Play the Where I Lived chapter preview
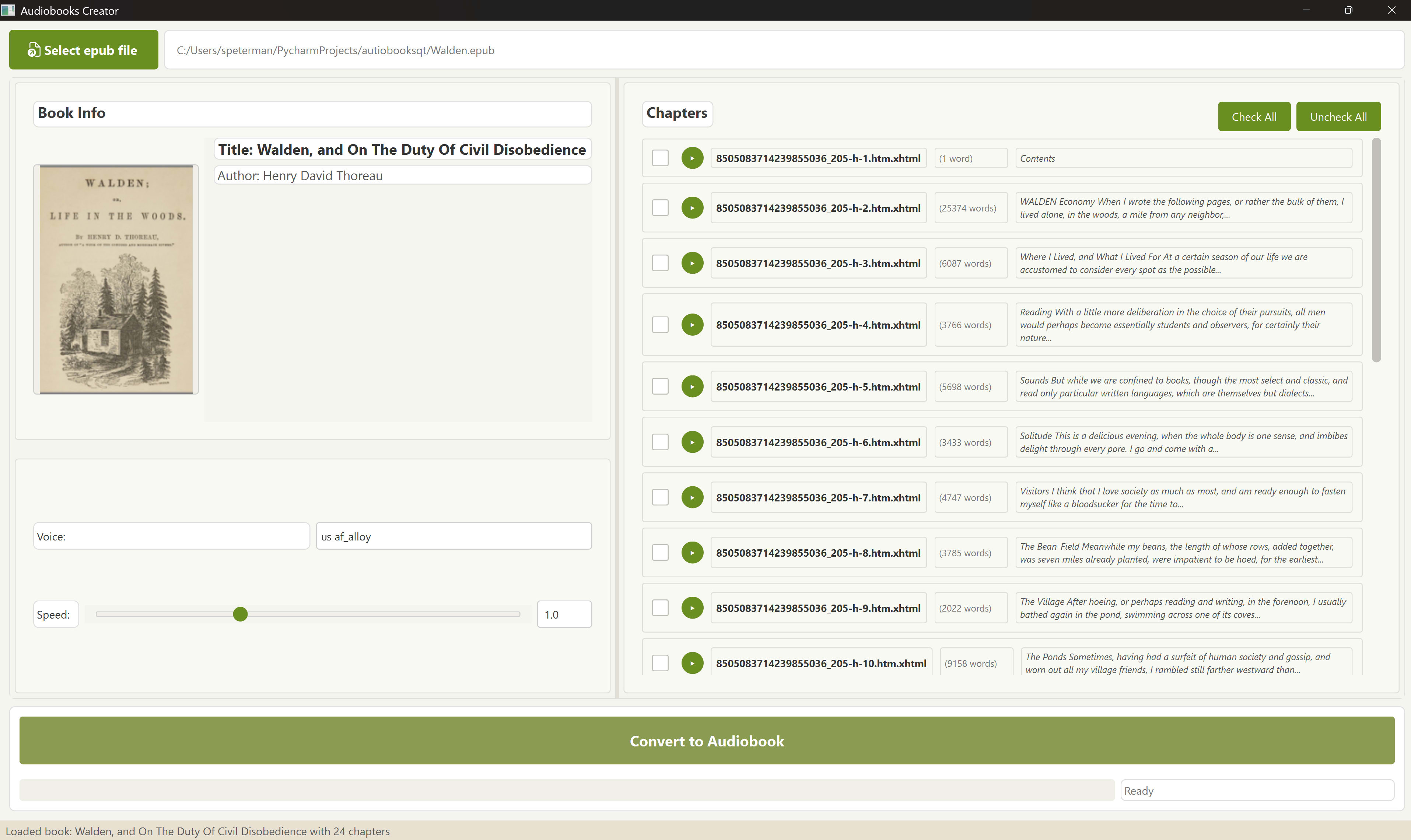Screen dimensions: 1411x840 692,263
